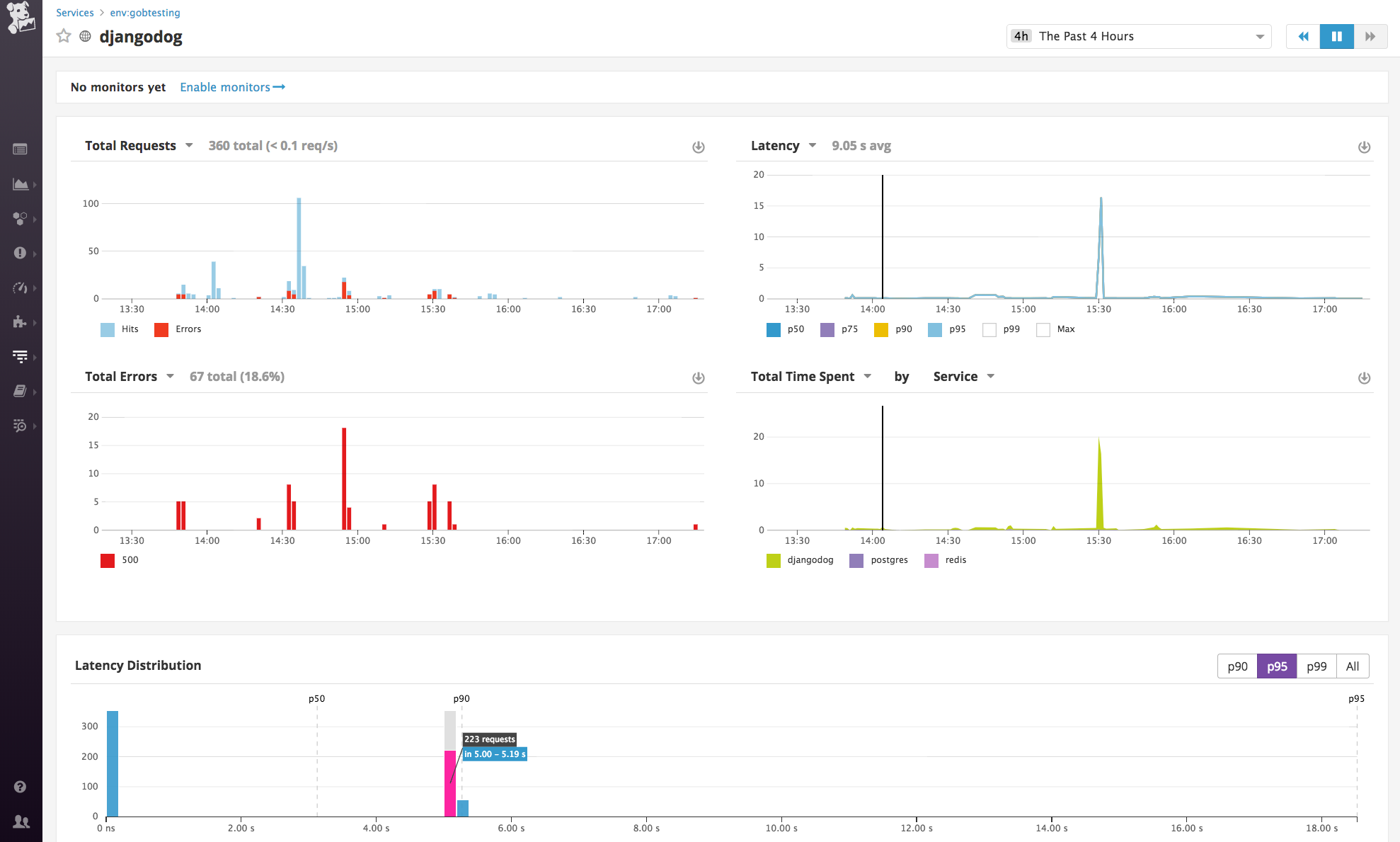
Task: Open the Monitors exclamation icon
Action: pos(20,253)
